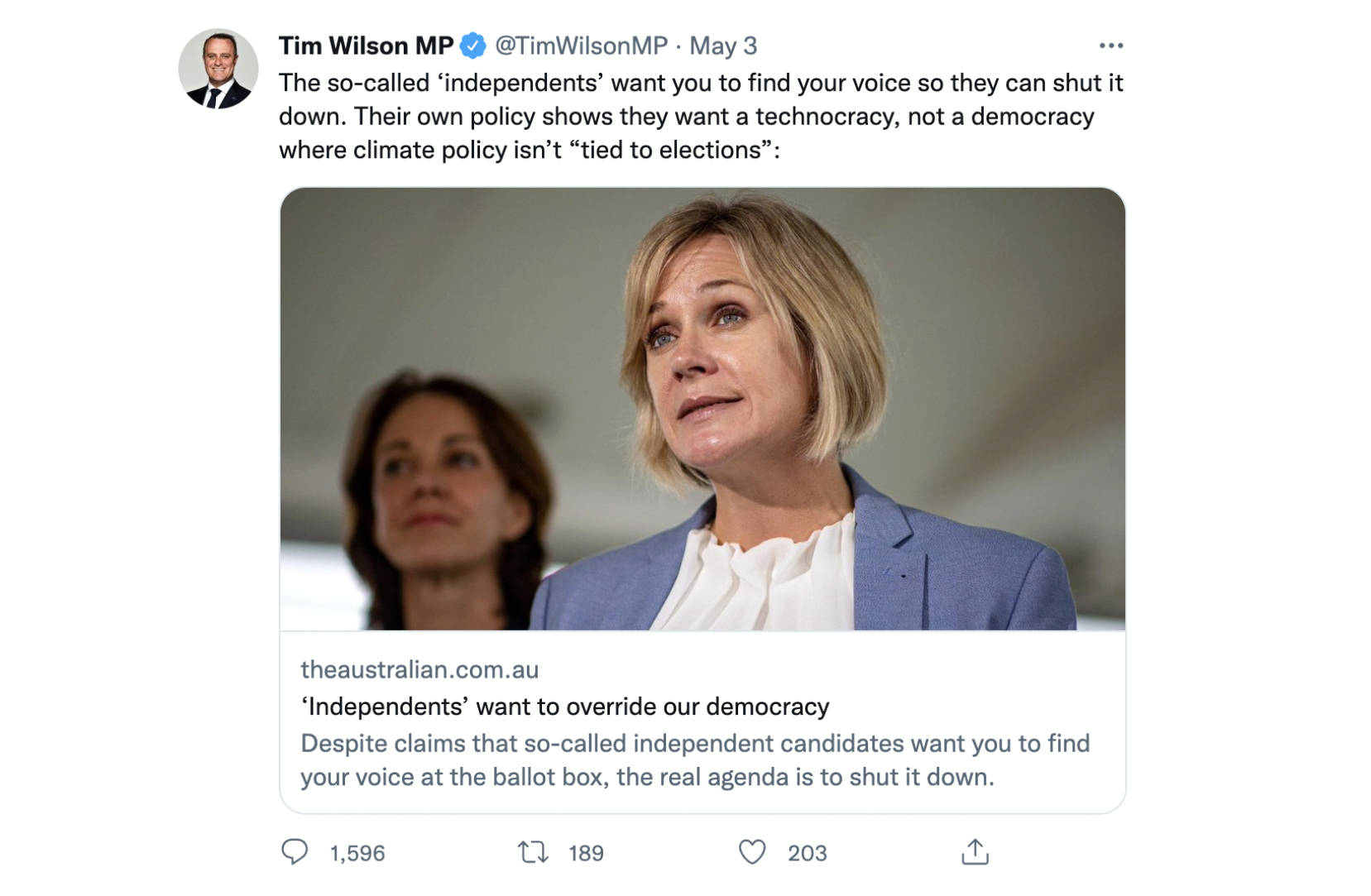Open the more options menu on the tweet
Viewport: 1371px width, 896px height.
(1112, 46)
